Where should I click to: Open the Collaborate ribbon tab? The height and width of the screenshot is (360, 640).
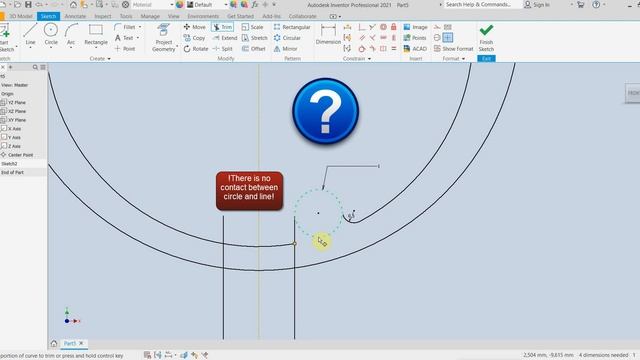tap(302, 16)
